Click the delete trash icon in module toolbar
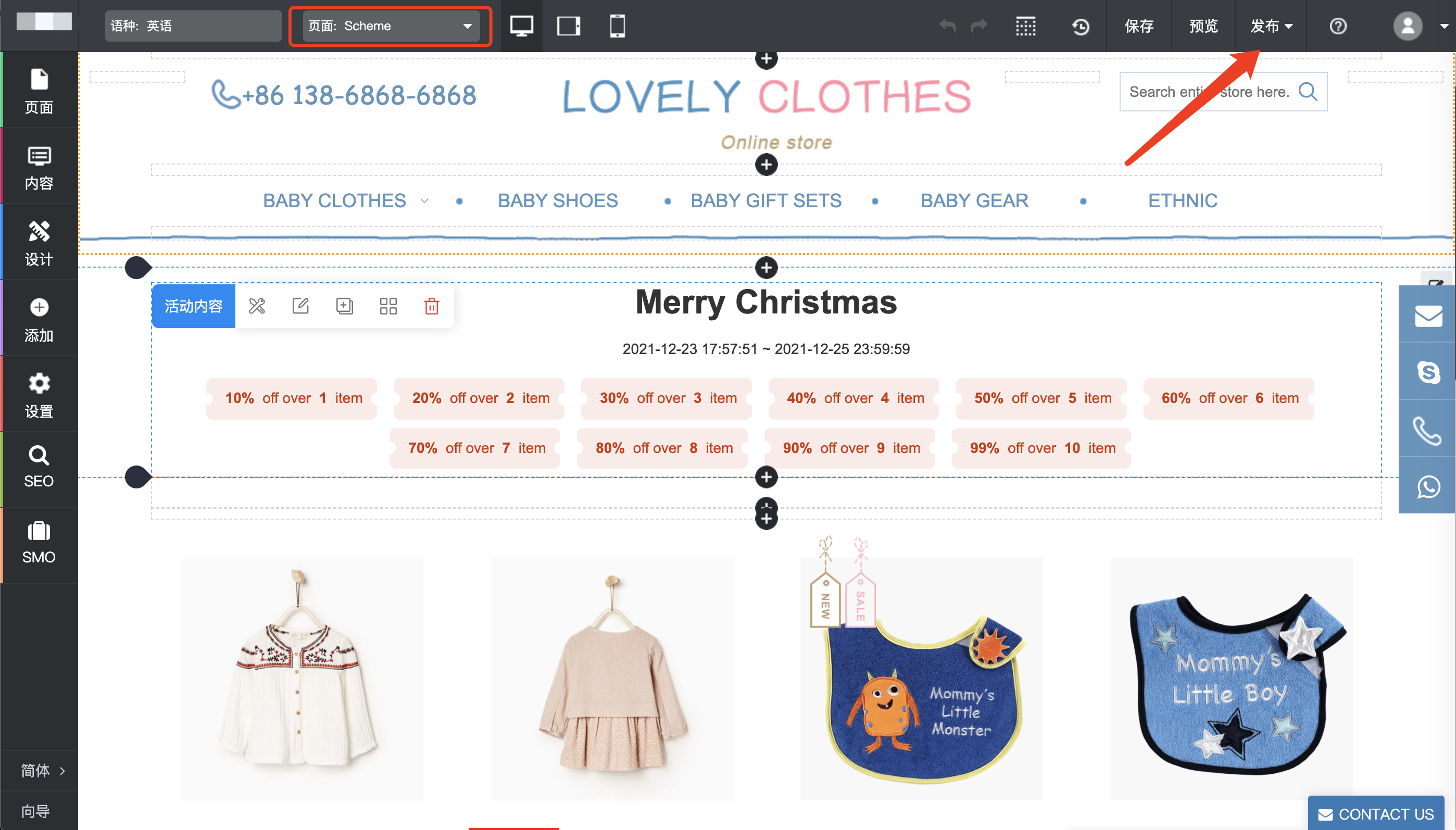Viewport: 1456px width, 830px height. (432, 306)
